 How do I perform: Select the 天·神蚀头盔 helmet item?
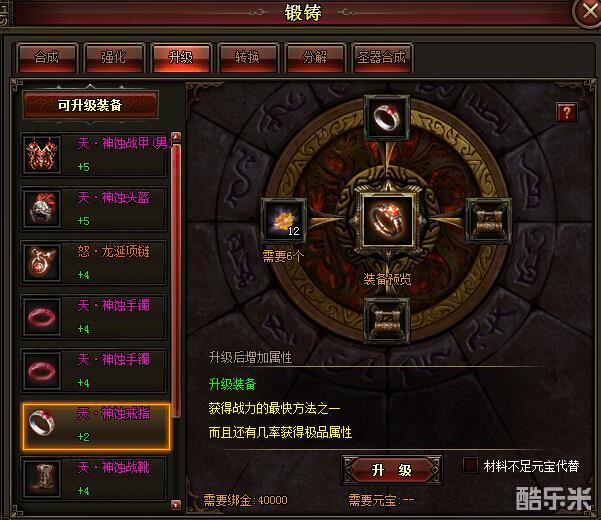(x=94, y=209)
